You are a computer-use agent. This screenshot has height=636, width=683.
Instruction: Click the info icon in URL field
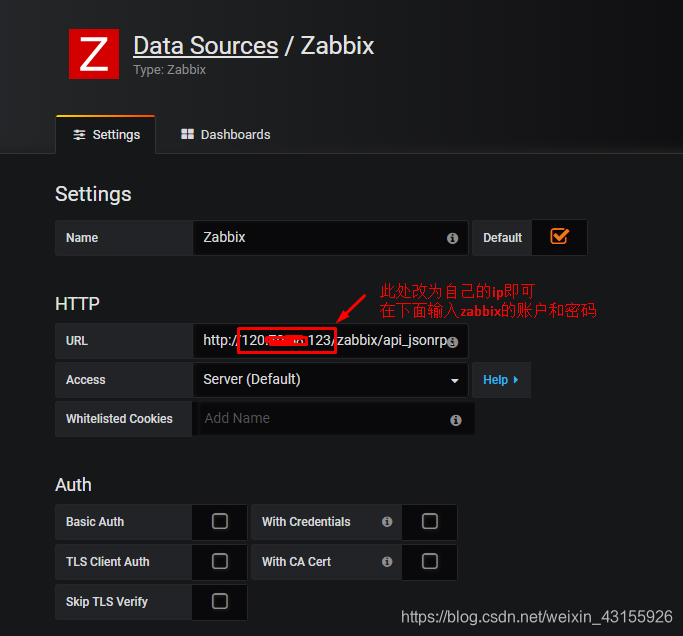pos(453,342)
